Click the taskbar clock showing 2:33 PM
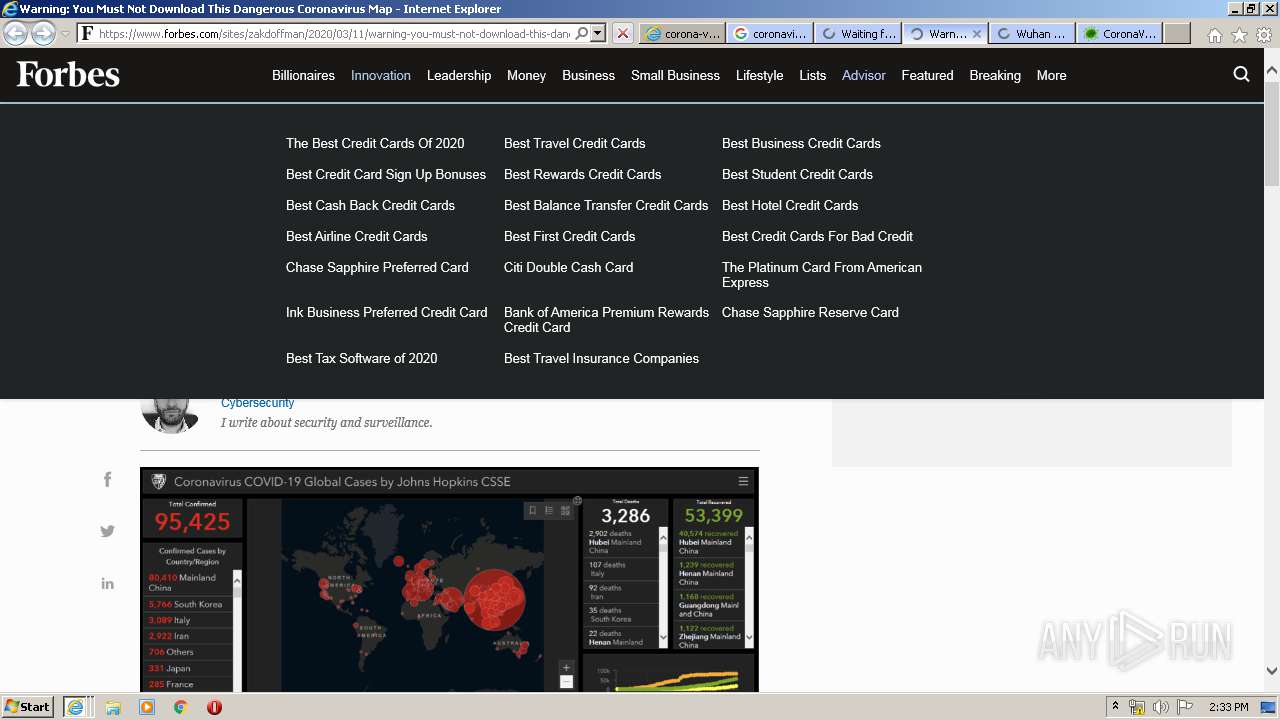Image resolution: width=1280 pixels, height=720 pixels. [1228, 707]
